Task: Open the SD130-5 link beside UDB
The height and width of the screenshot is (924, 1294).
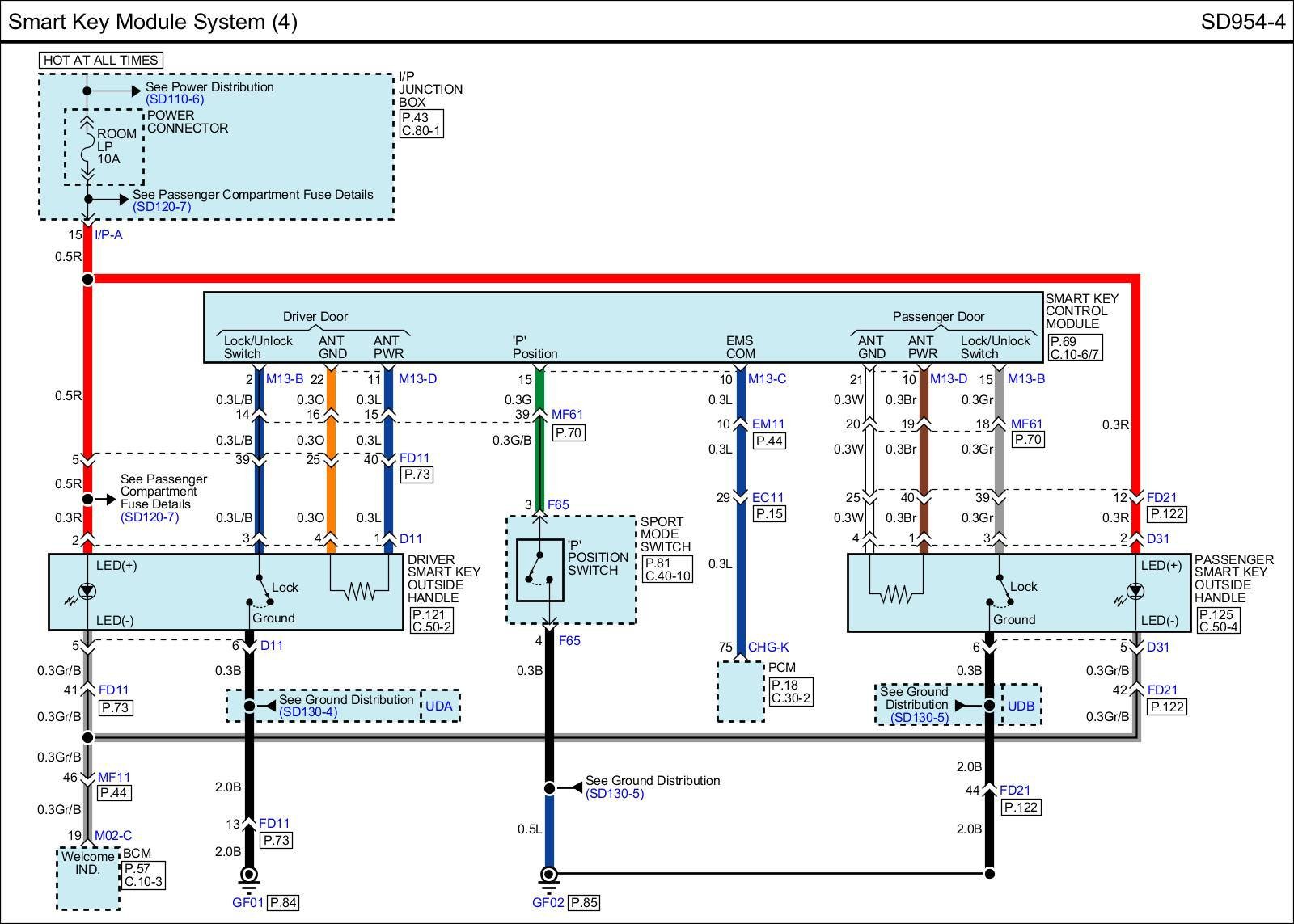Action: (918, 718)
